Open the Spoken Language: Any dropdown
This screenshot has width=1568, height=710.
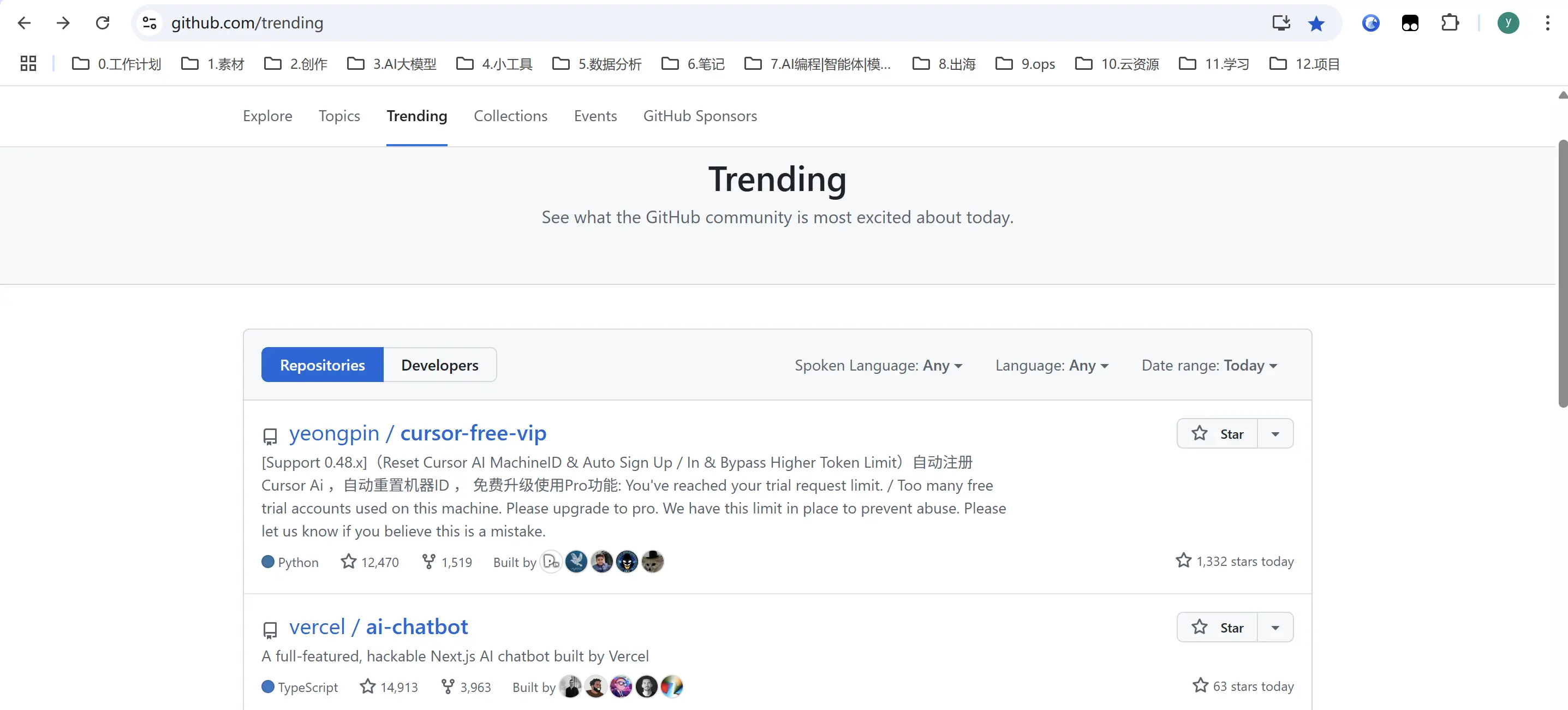coord(878,365)
